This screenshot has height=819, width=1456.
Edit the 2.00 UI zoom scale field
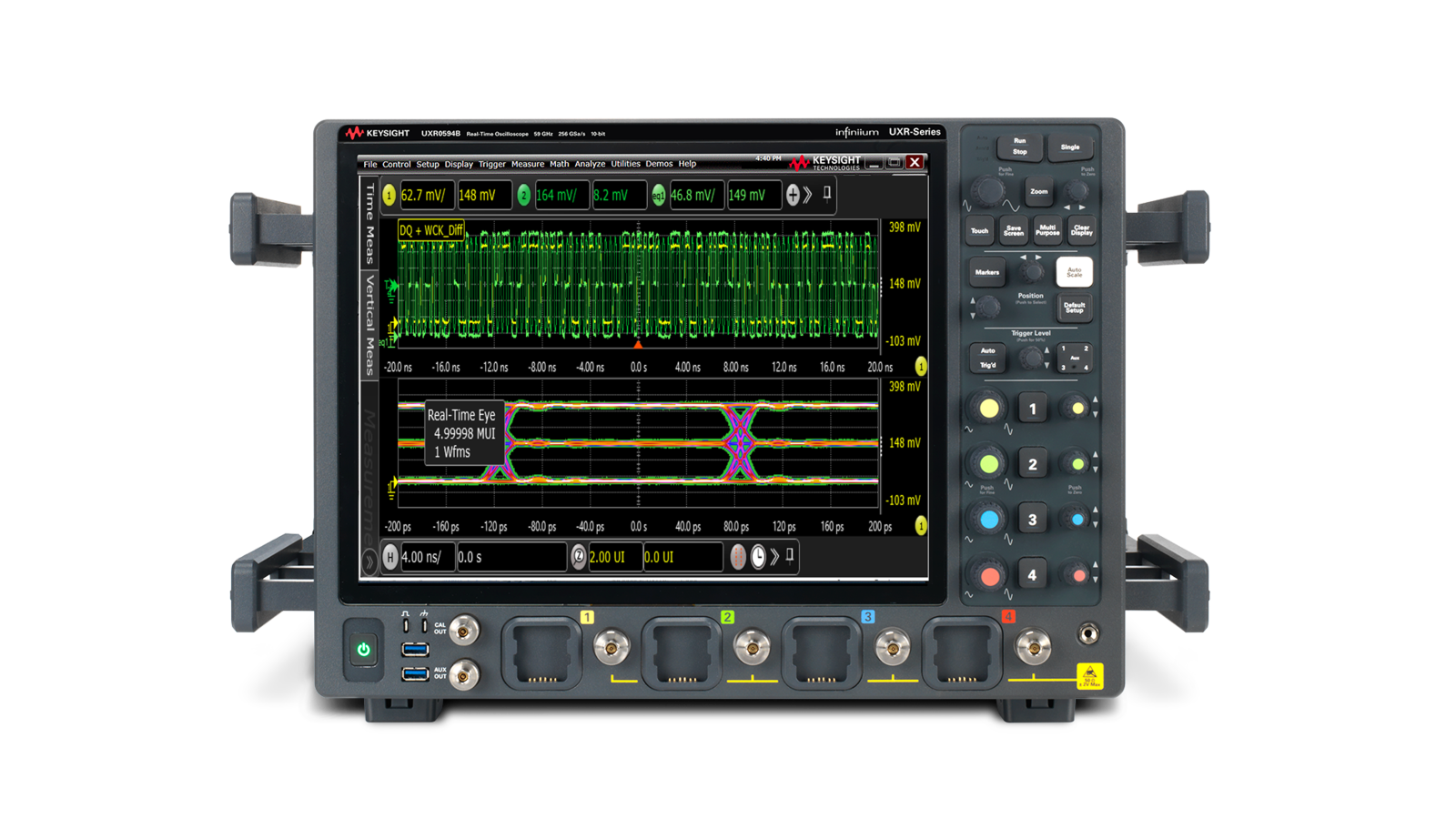614,557
